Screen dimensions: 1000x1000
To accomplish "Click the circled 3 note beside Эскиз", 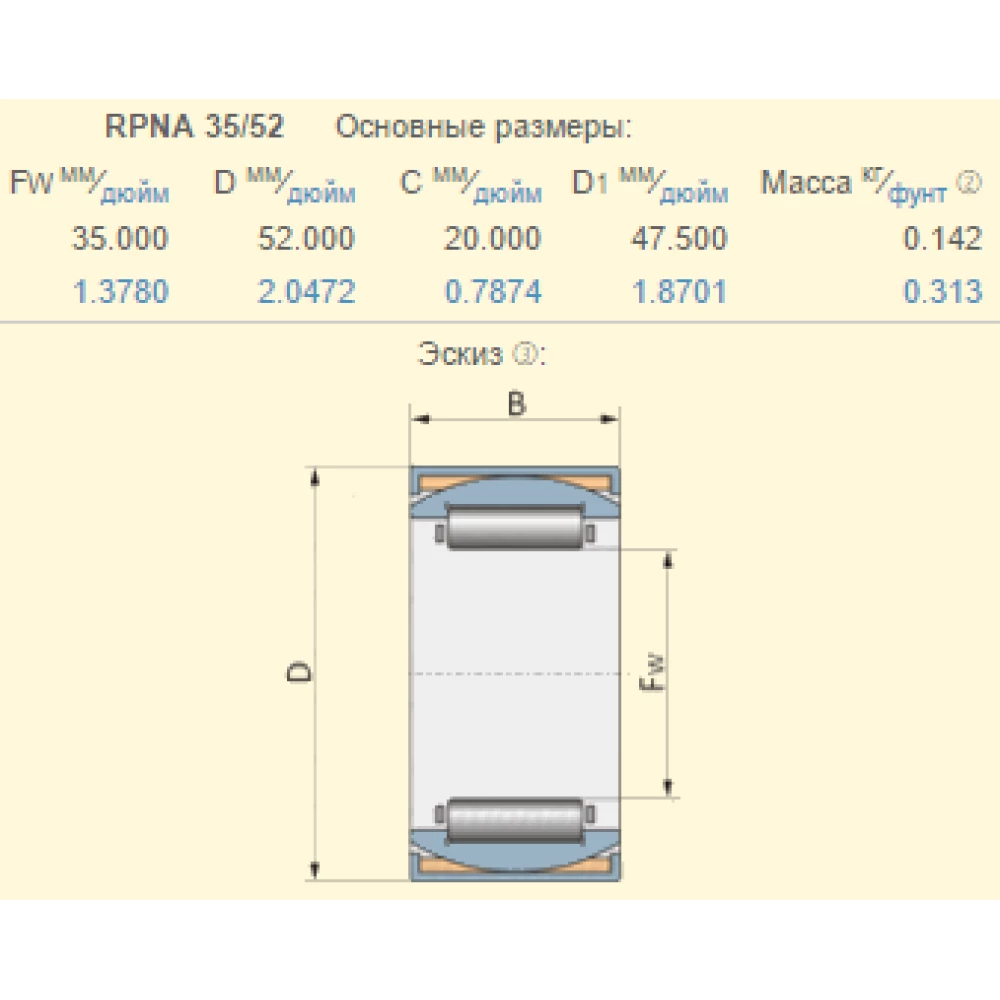I will click(x=526, y=353).
